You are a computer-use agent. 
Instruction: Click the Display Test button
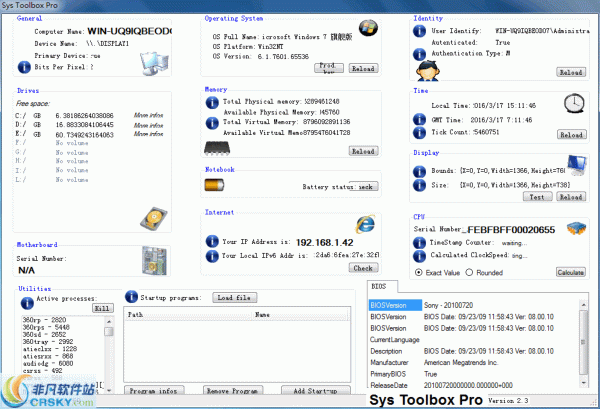pos(537,197)
